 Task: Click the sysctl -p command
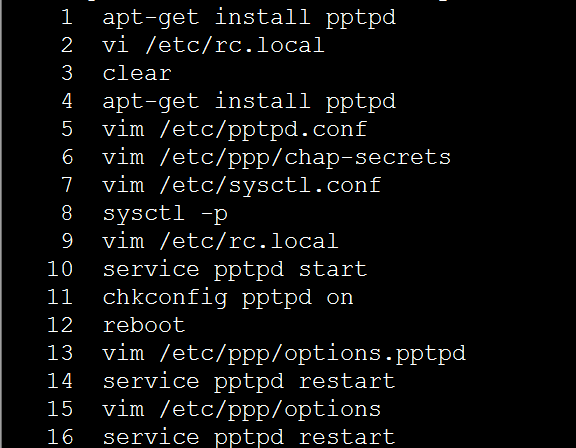point(165,214)
